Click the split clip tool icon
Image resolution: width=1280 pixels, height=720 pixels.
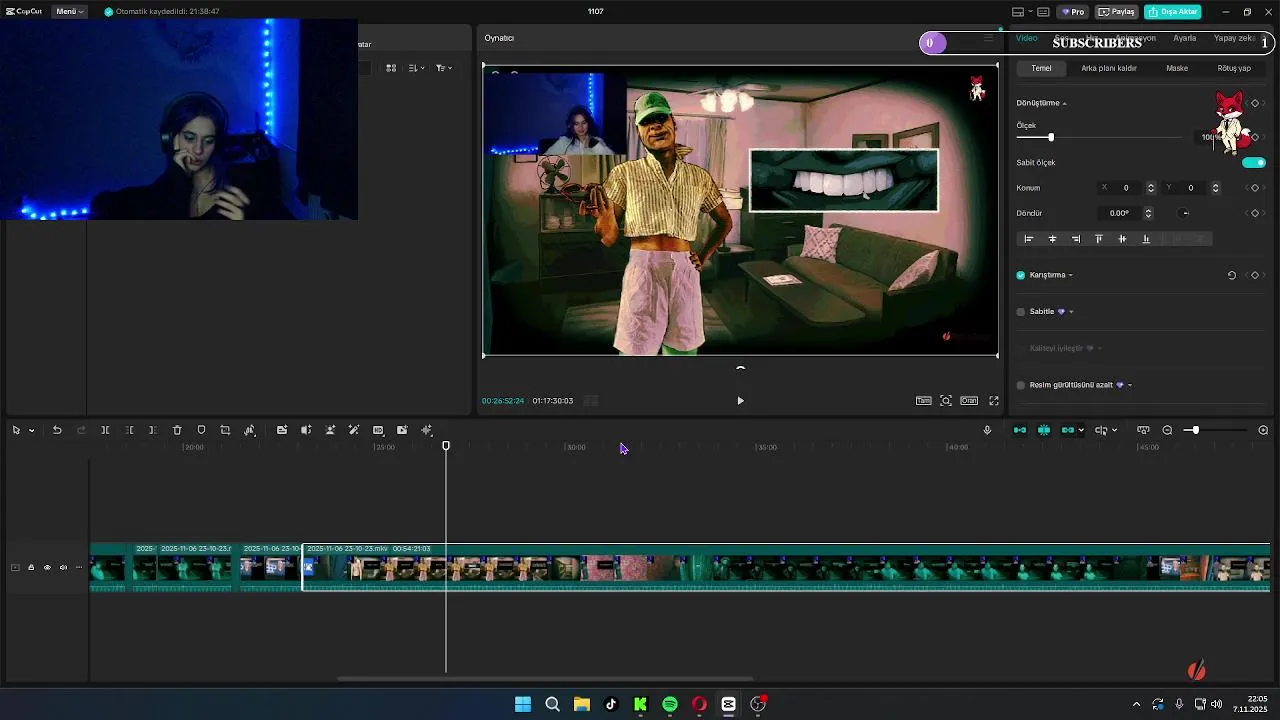click(105, 430)
